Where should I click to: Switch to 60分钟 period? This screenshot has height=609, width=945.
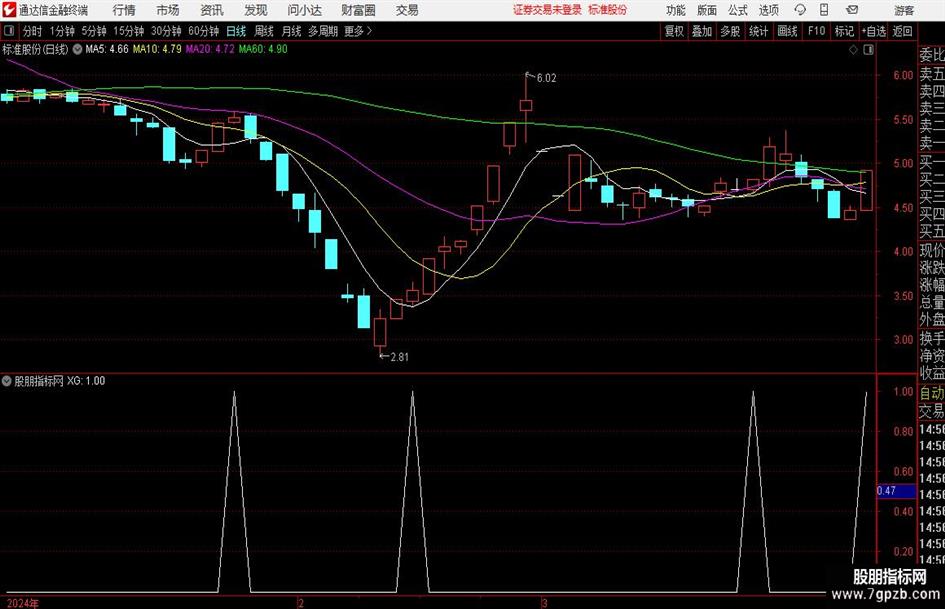click(203, 31)
